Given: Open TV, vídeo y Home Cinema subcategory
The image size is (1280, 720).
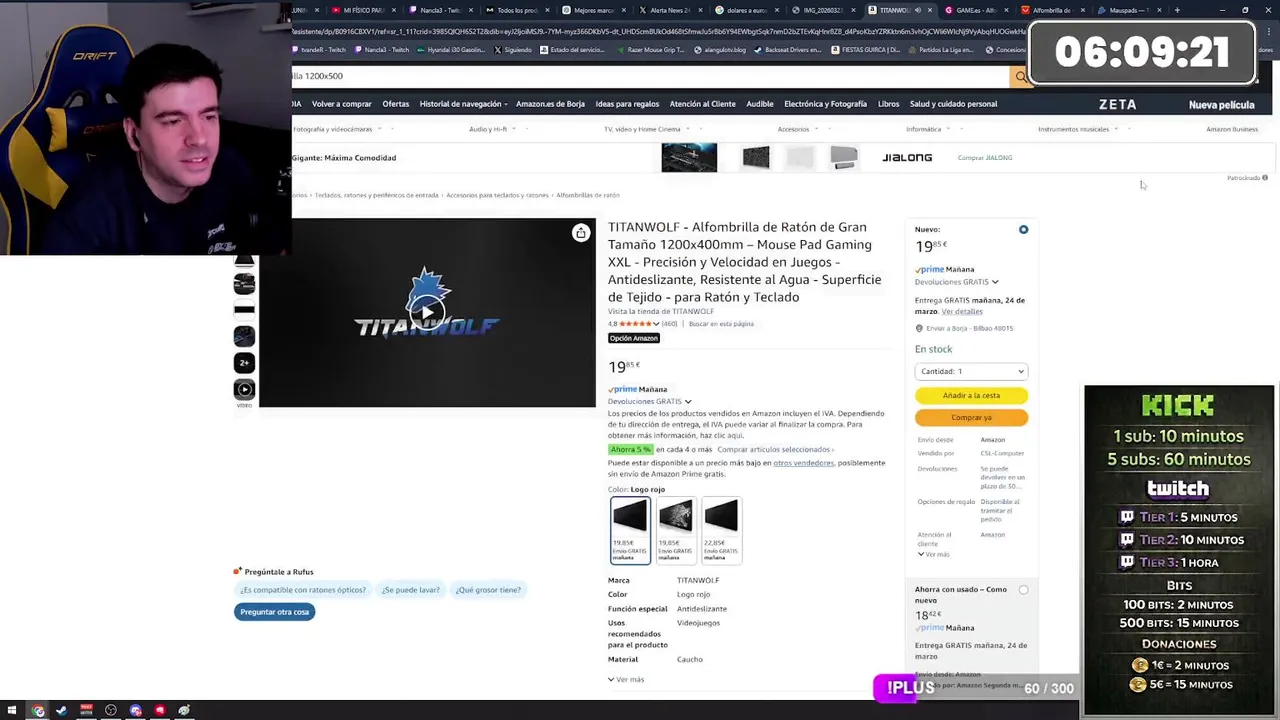Looking at the screenshot, I should (x=644, y=129).
